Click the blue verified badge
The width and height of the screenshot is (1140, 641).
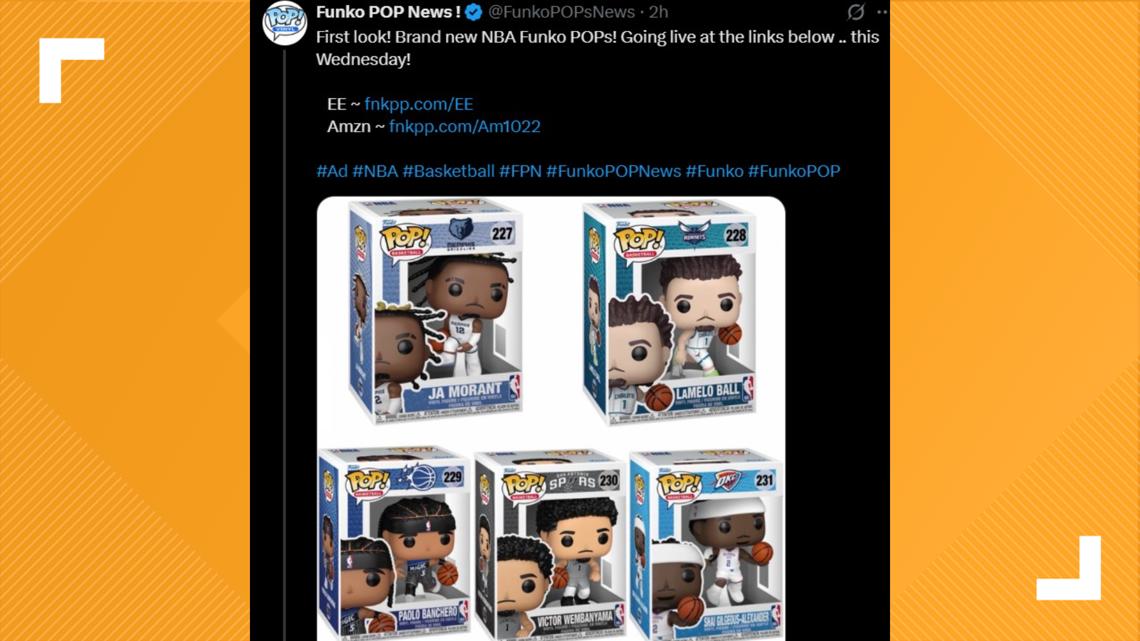click(473, 12)
